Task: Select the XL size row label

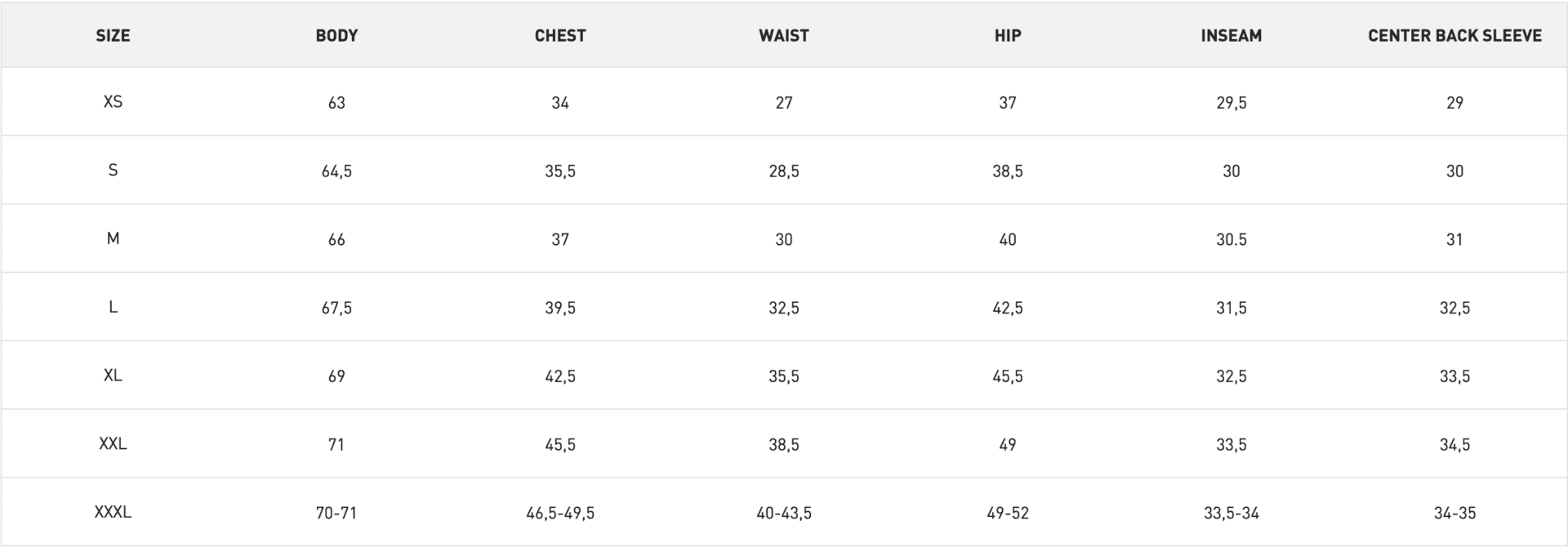Action: click(113, 376)
